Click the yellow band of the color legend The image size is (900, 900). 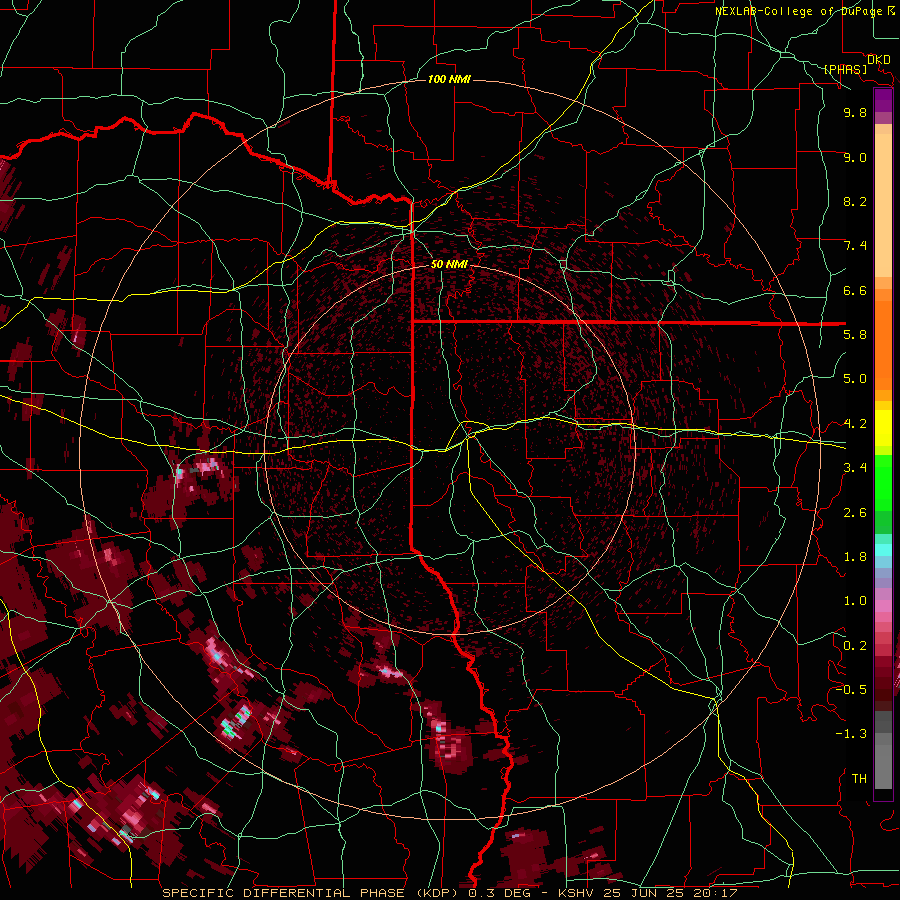[x=883, y=428]
